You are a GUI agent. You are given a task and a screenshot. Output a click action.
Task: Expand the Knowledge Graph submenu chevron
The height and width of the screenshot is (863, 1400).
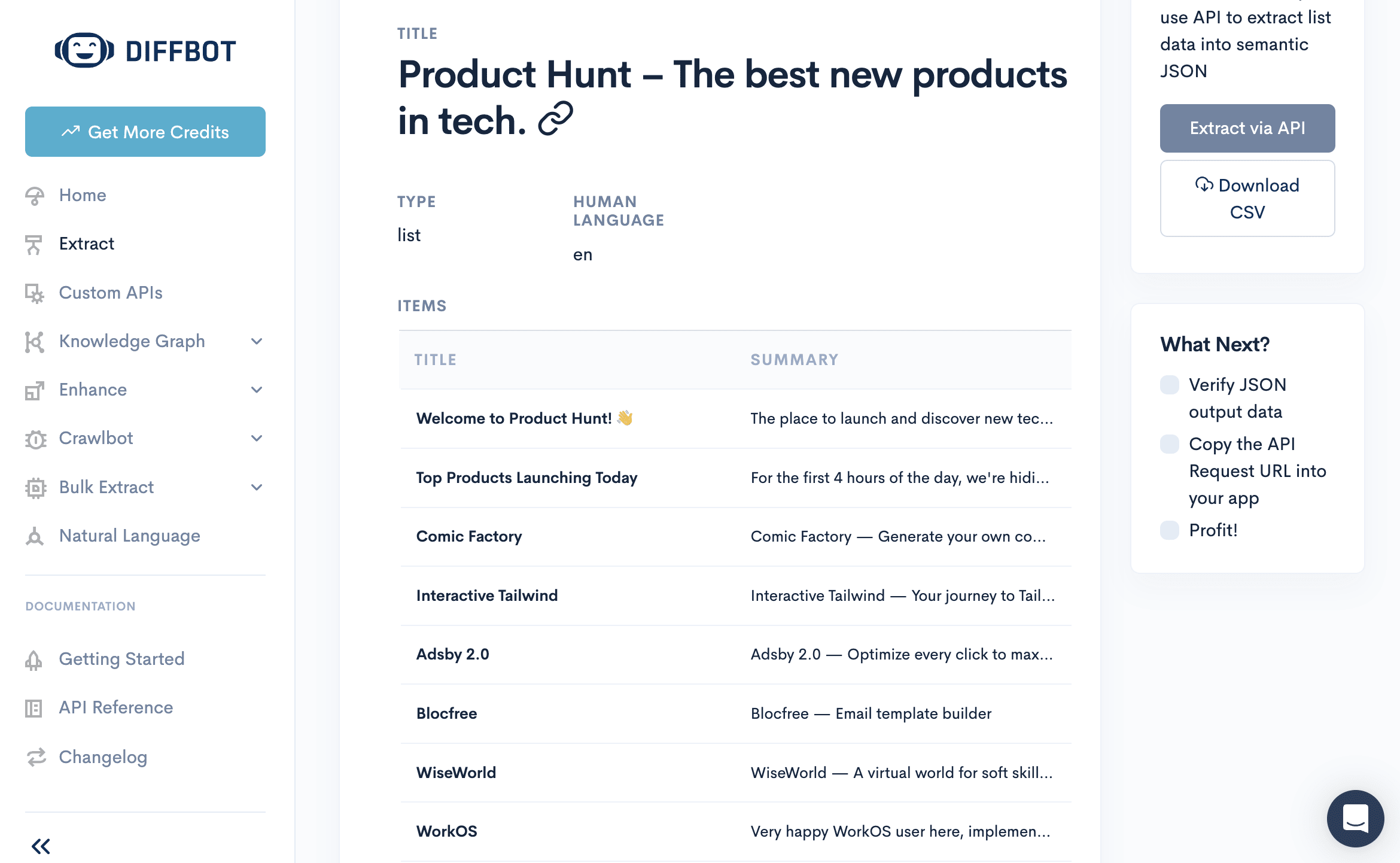(x=257, y=342)
